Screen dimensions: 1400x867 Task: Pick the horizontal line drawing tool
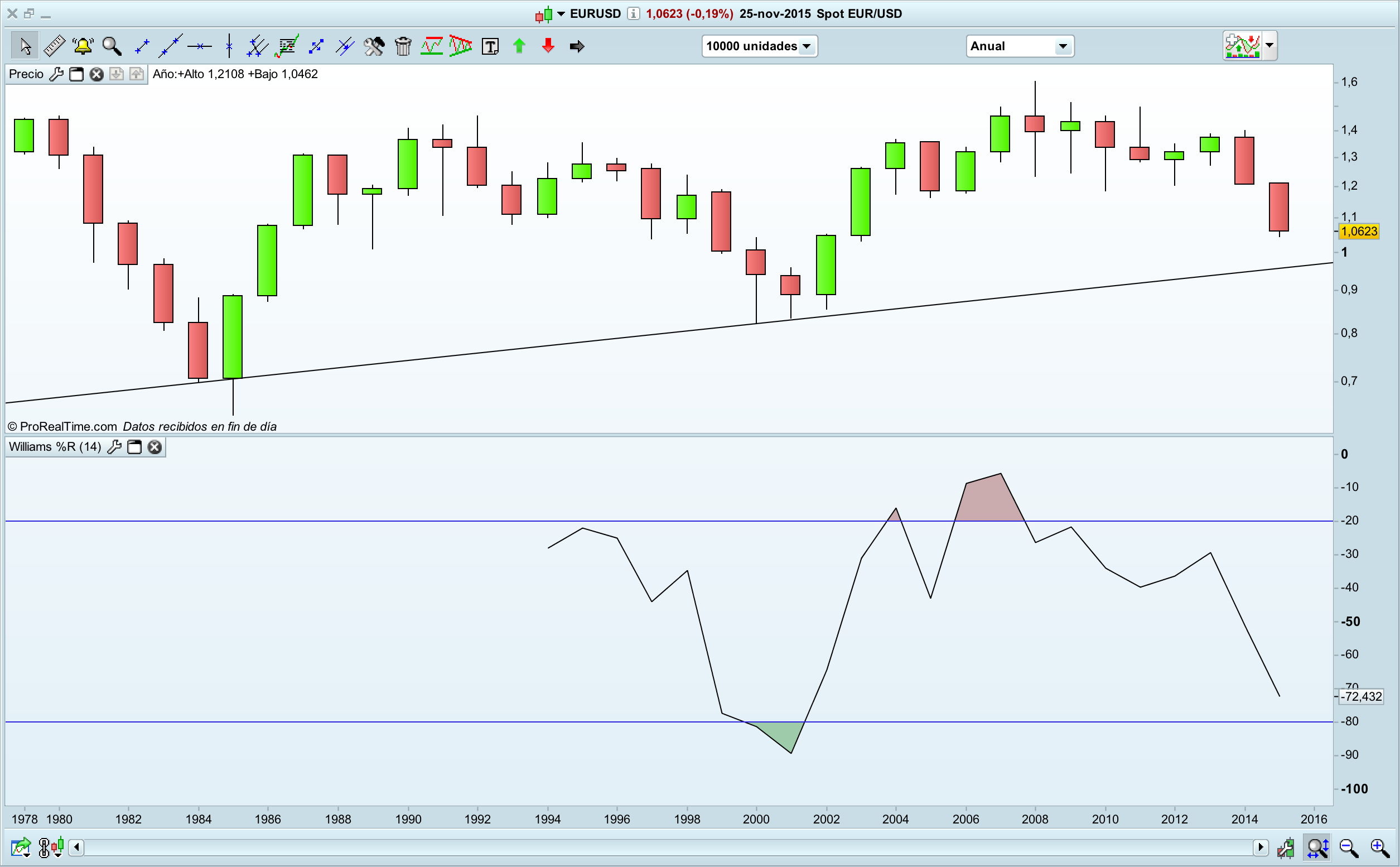tap(199, 46)
